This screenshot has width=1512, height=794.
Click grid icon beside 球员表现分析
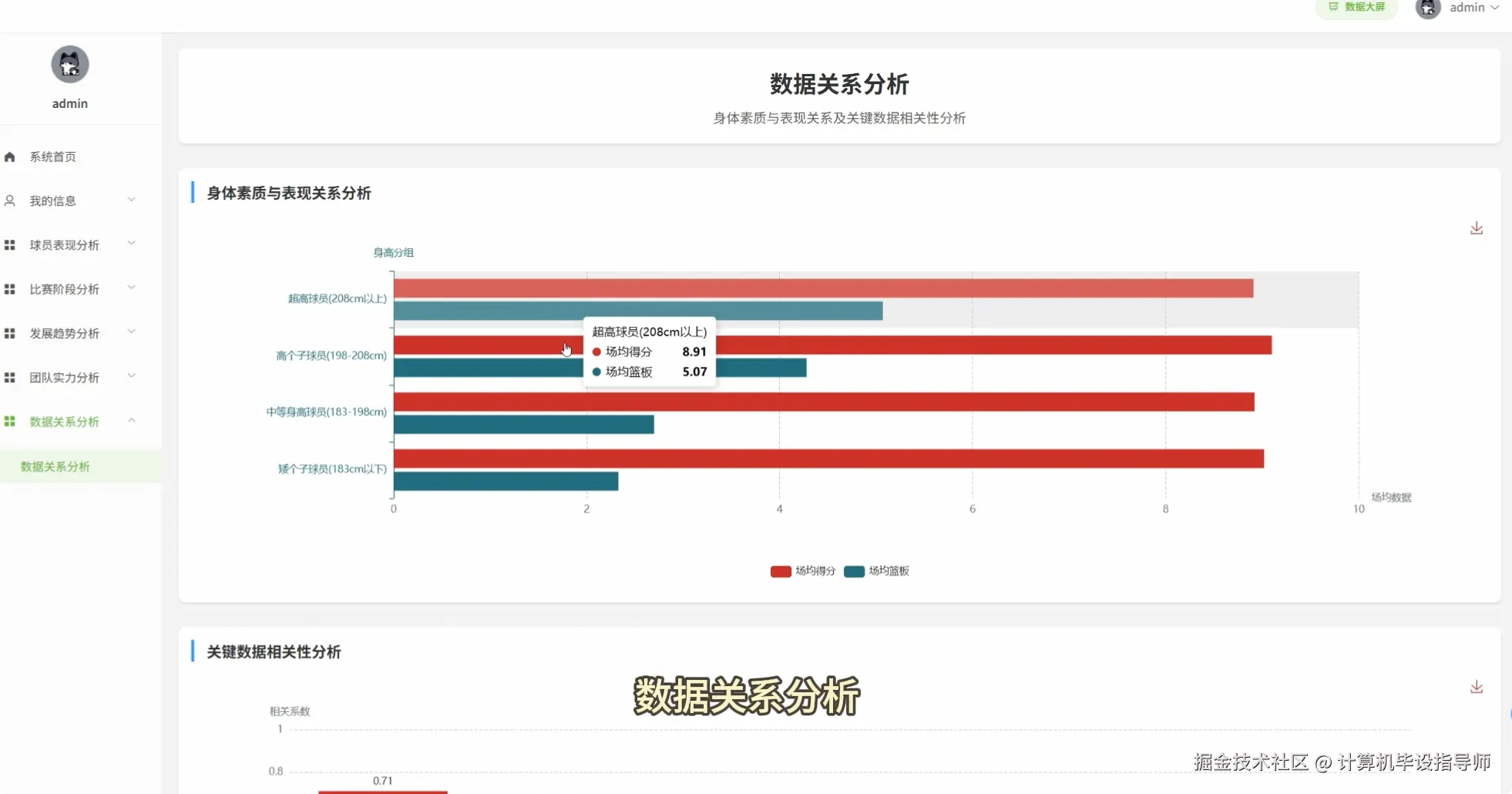10,245
